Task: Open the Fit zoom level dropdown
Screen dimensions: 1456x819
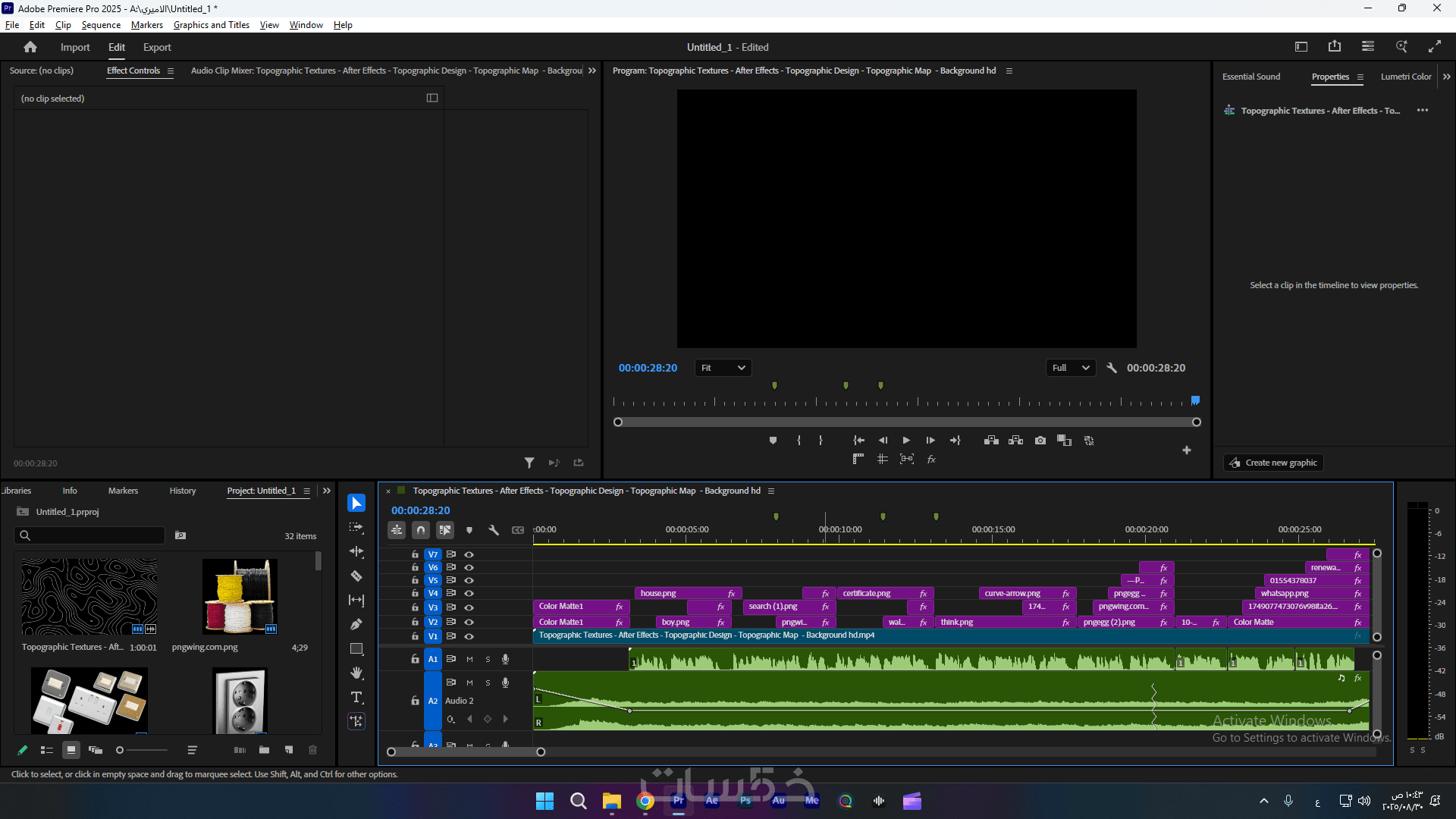Action: click(x=723, y=369)
